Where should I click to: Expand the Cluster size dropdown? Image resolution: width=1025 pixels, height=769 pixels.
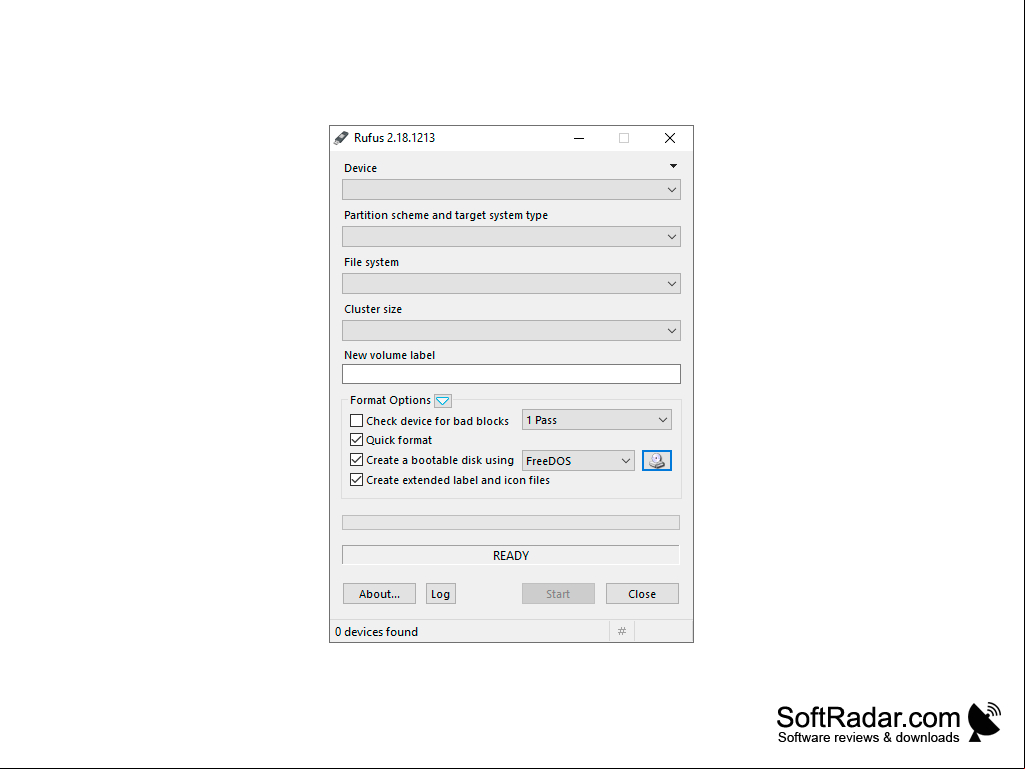click(x=511, y=330)
